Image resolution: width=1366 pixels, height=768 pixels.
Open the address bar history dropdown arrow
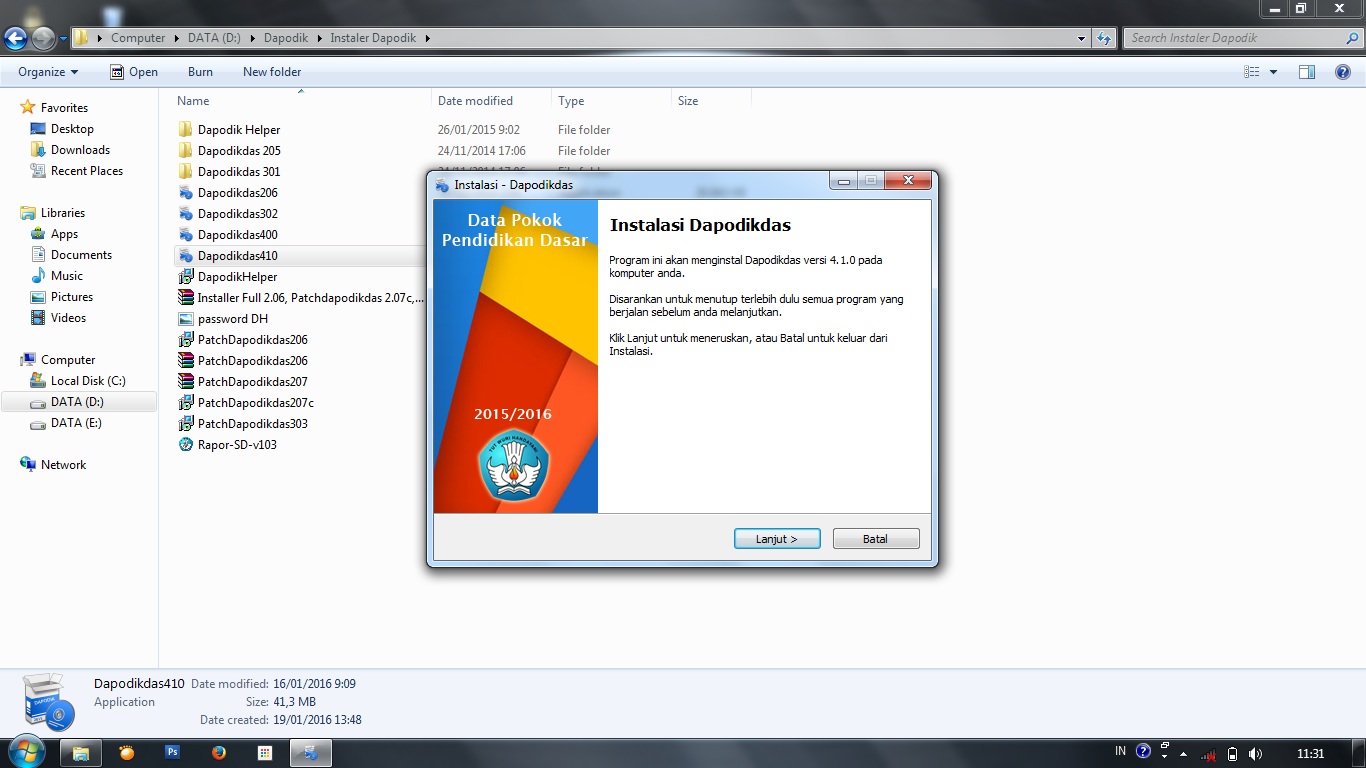coord(1082,38)
